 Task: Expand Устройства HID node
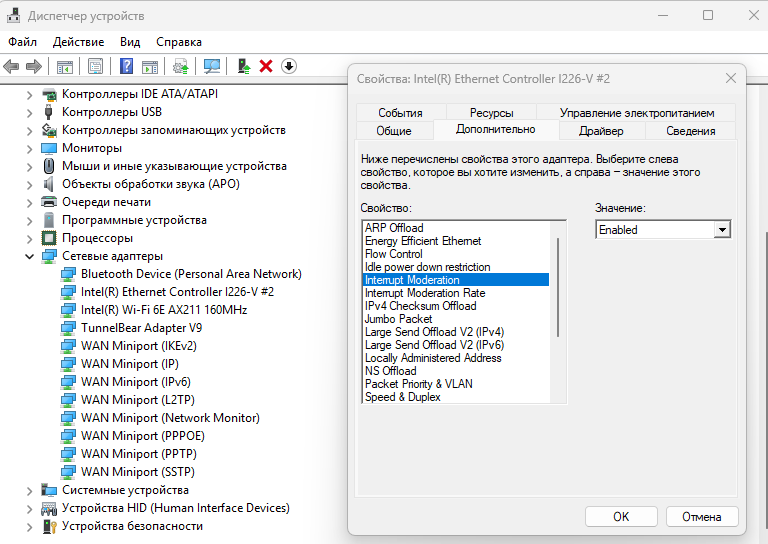pos(29,509)
